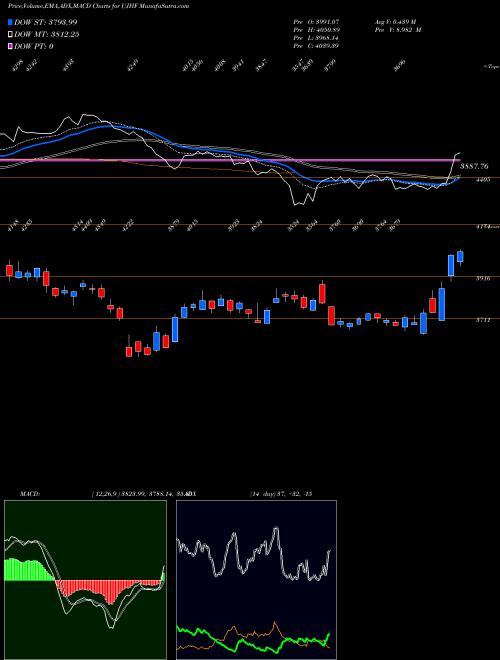This screenshot has height=660, width=500.
Task: Click the 3916 price axis label
Action: coord(483,278)
